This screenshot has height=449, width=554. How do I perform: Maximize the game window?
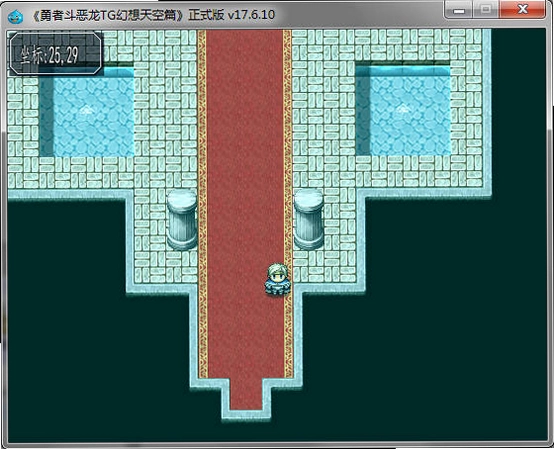pyautogui.click(x=486, y=10)
